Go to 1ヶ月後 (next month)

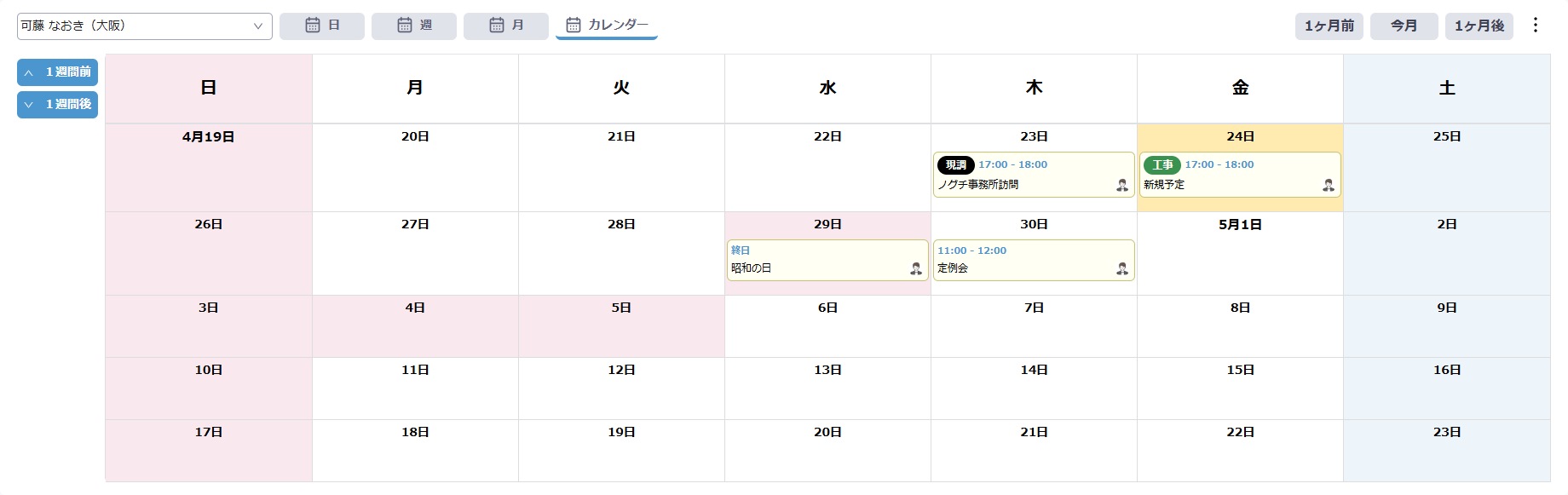tap(1479, 26)
